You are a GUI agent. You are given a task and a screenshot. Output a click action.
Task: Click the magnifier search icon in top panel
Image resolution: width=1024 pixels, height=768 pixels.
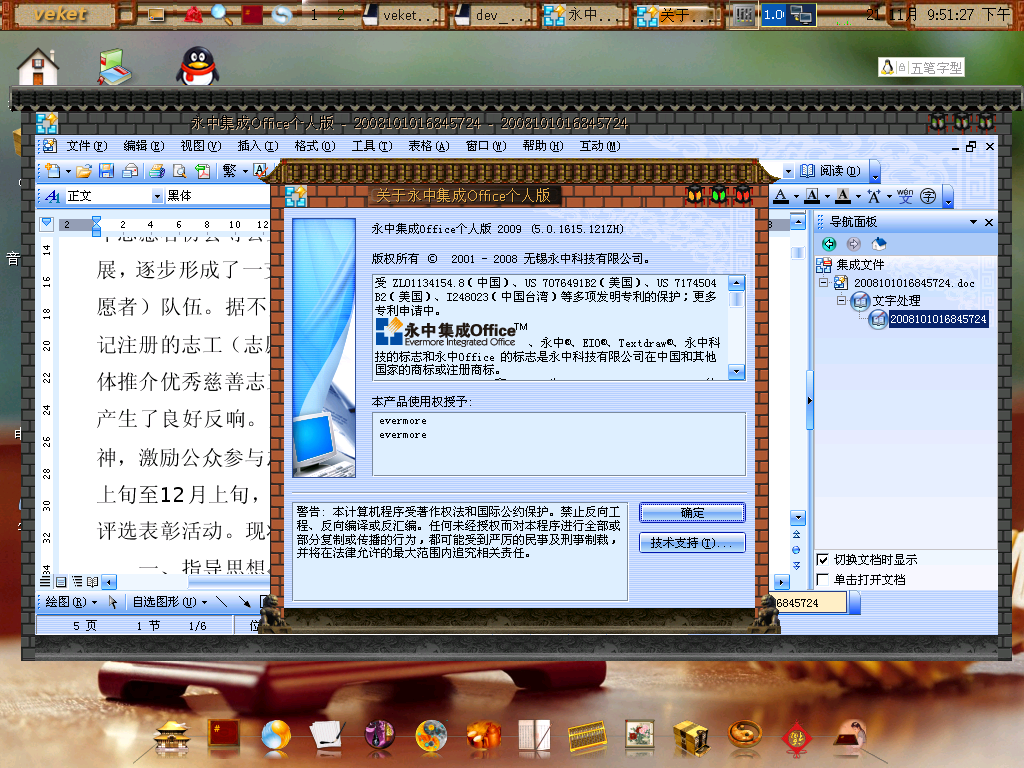[221, 14]
